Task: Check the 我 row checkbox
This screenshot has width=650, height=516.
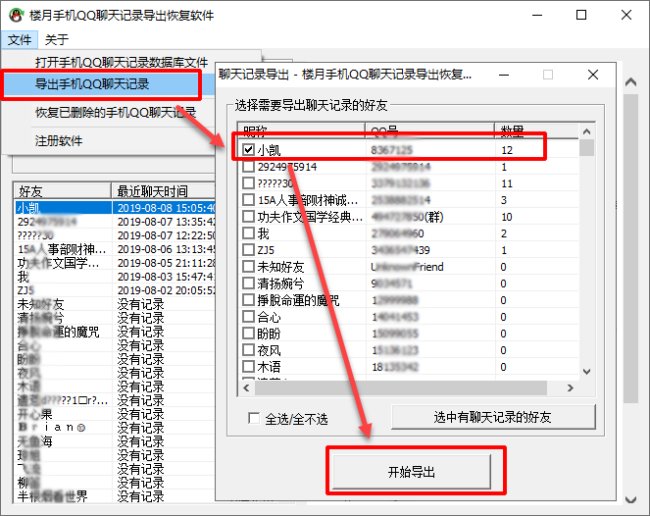Action: [248, 233]
